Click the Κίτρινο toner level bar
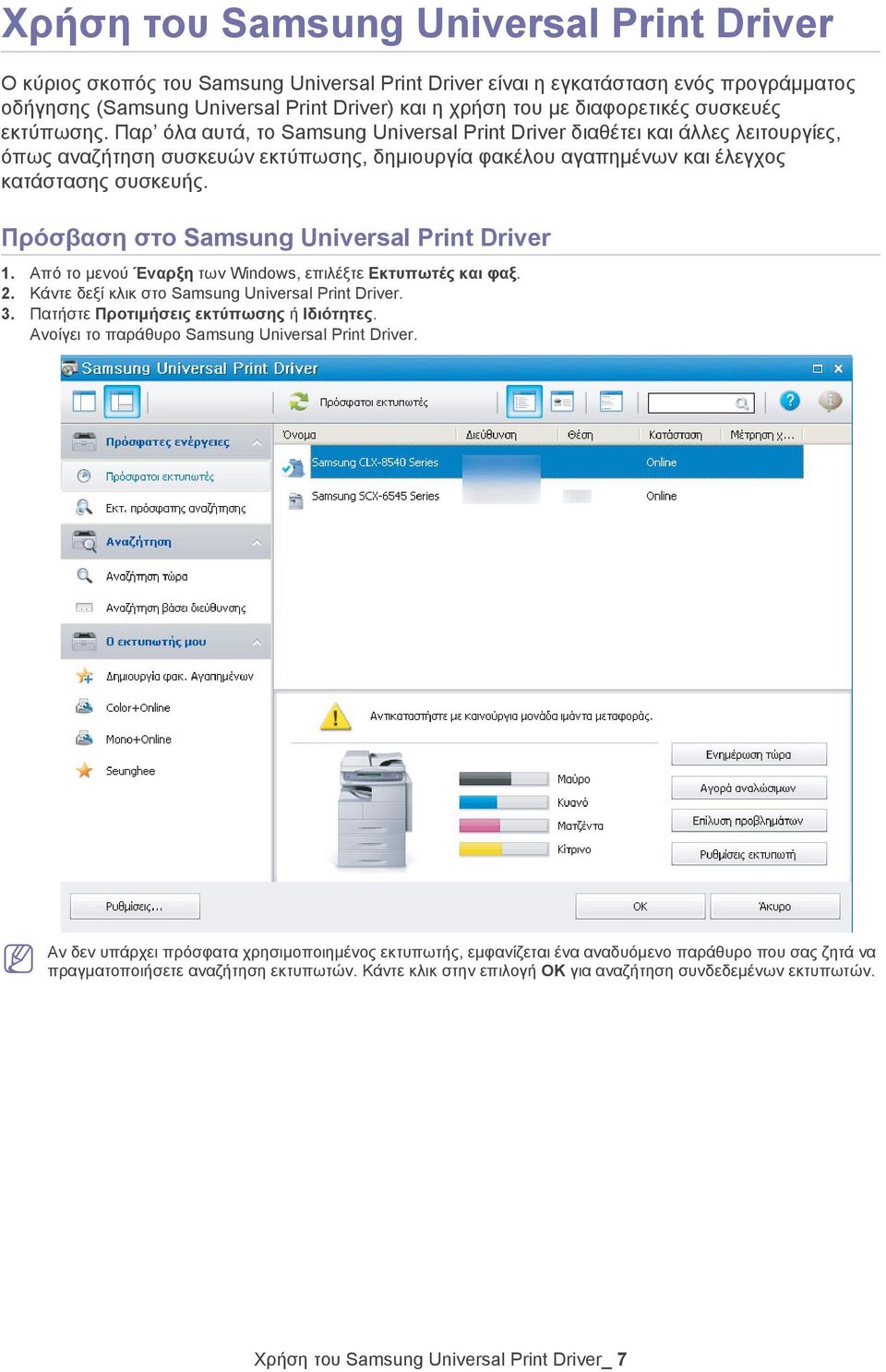886x1372 pixels. (504, 849)
